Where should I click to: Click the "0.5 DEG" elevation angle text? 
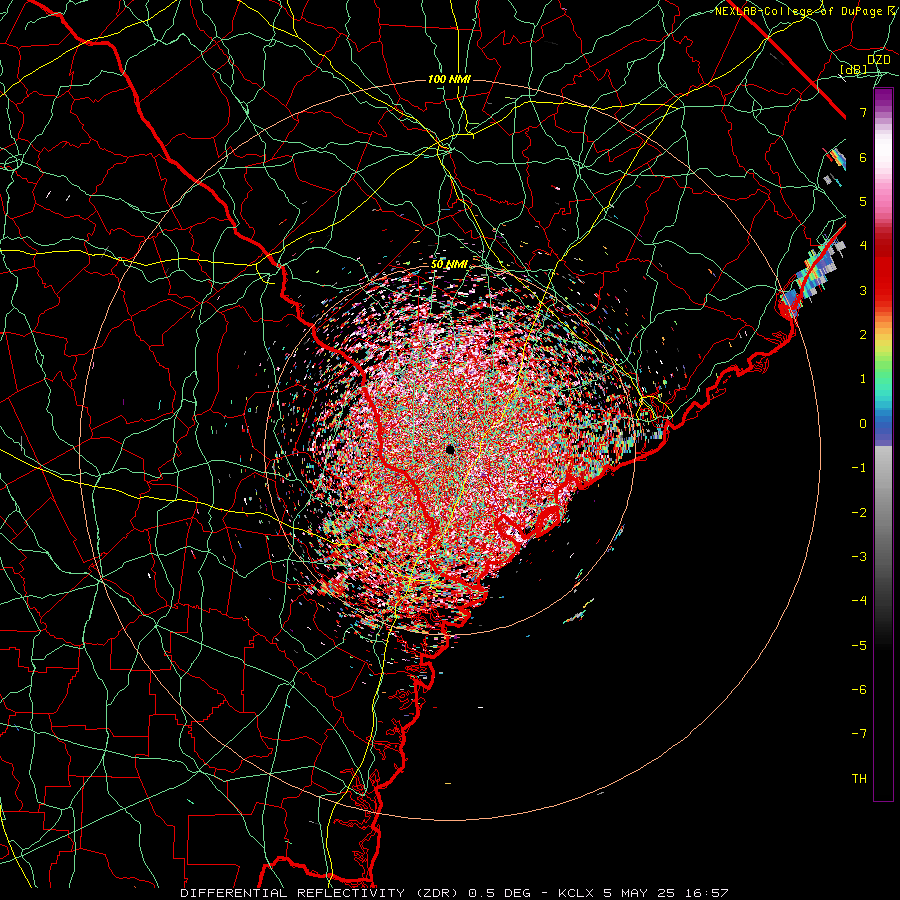coord(499,893)
